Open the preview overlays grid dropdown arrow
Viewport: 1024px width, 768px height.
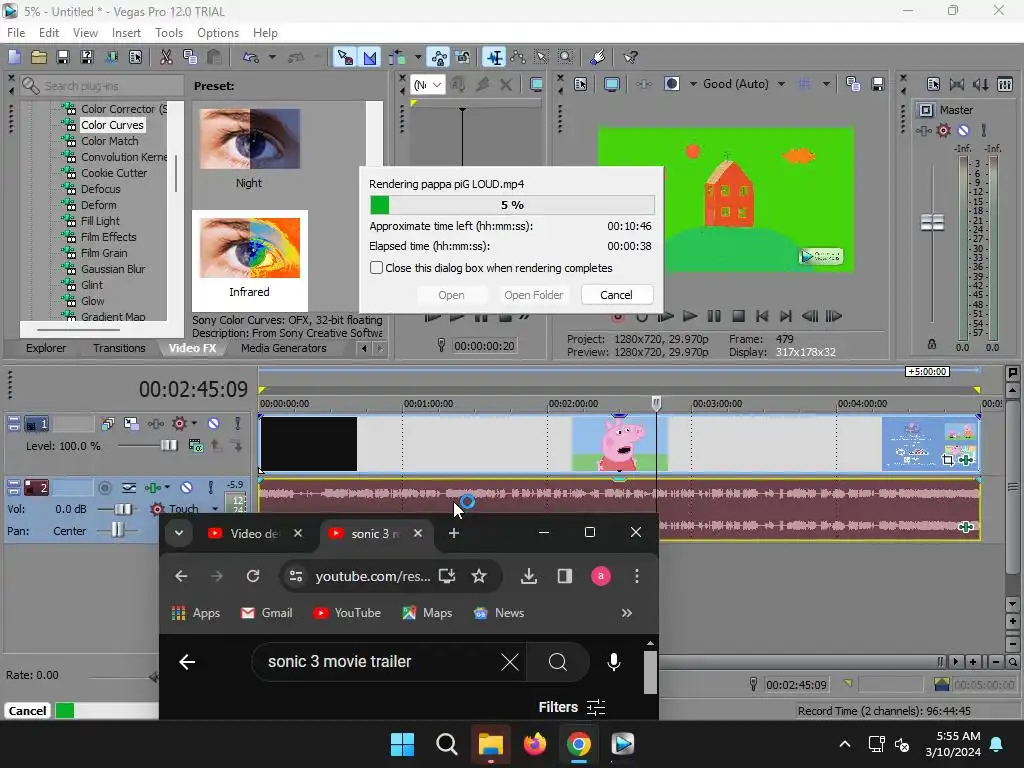point(826,84)
